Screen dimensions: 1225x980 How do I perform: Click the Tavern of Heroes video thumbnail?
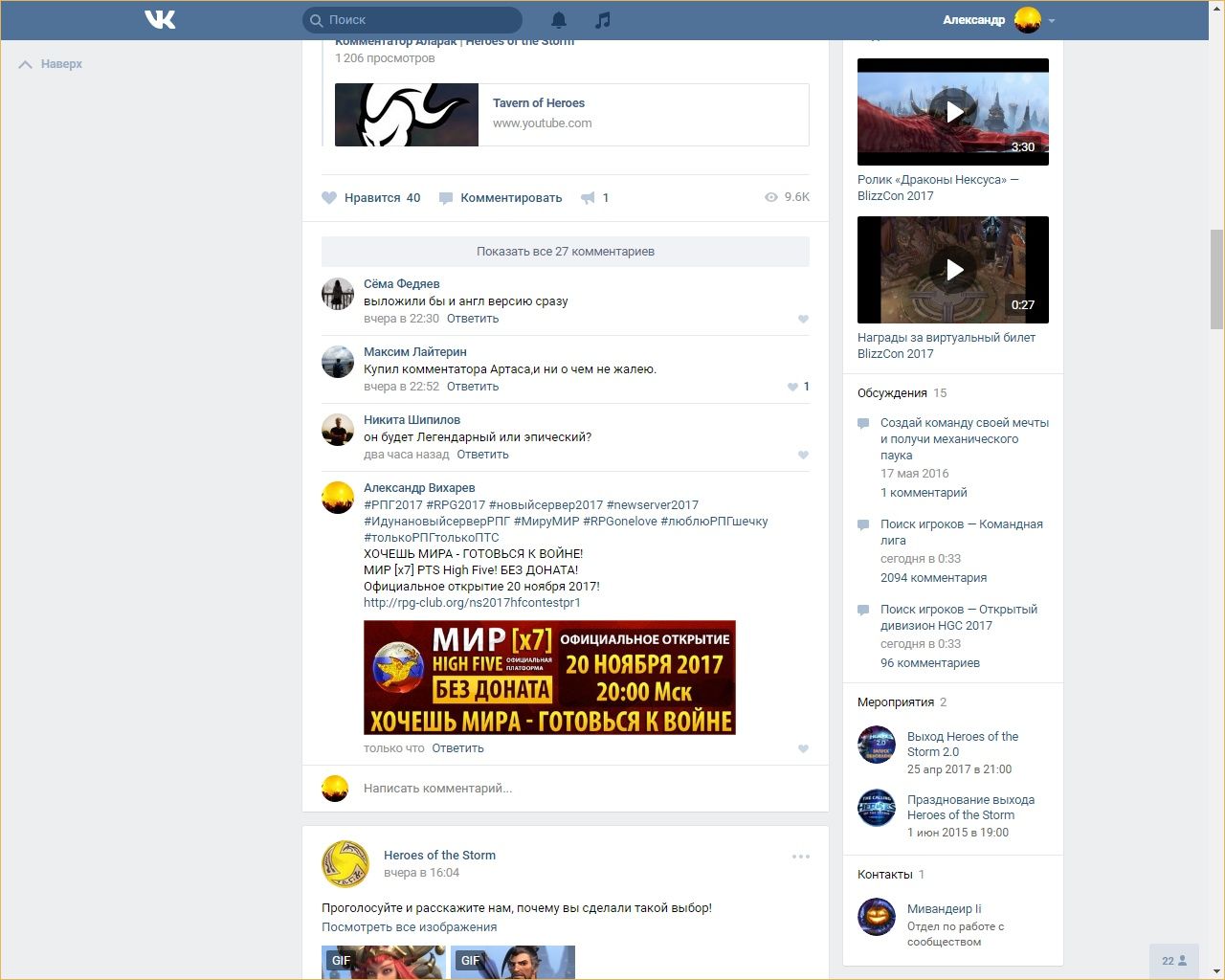pos(407,115)
